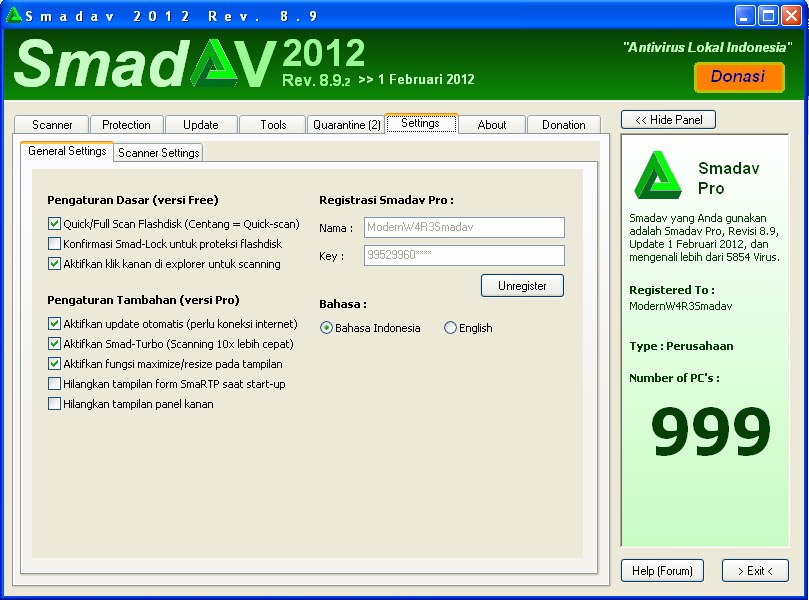The width and height of the screenshot is (809, 600).
Task: Click the '999' number of PCs text
Action: pyautogui.click(x=710, y=431)
